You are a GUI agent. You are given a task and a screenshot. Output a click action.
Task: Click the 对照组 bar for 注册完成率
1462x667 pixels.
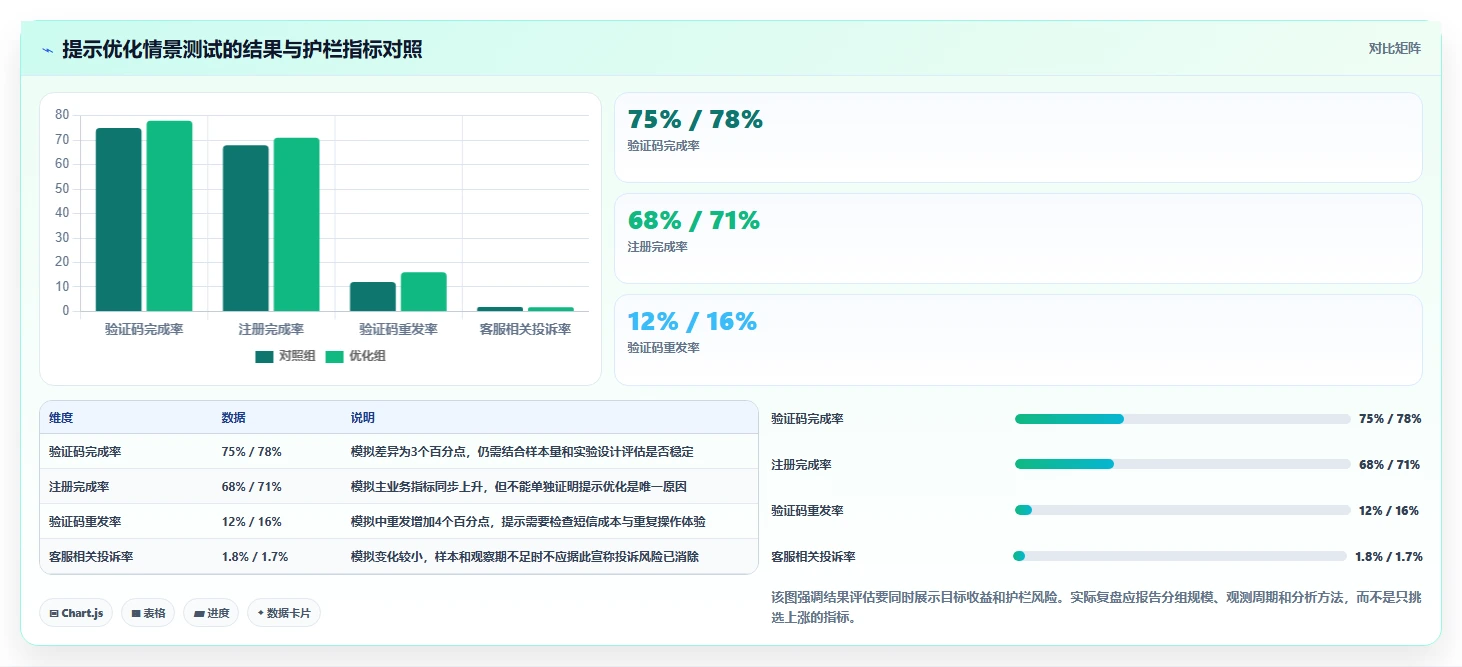pyautogui.click(x=246, y=228)
